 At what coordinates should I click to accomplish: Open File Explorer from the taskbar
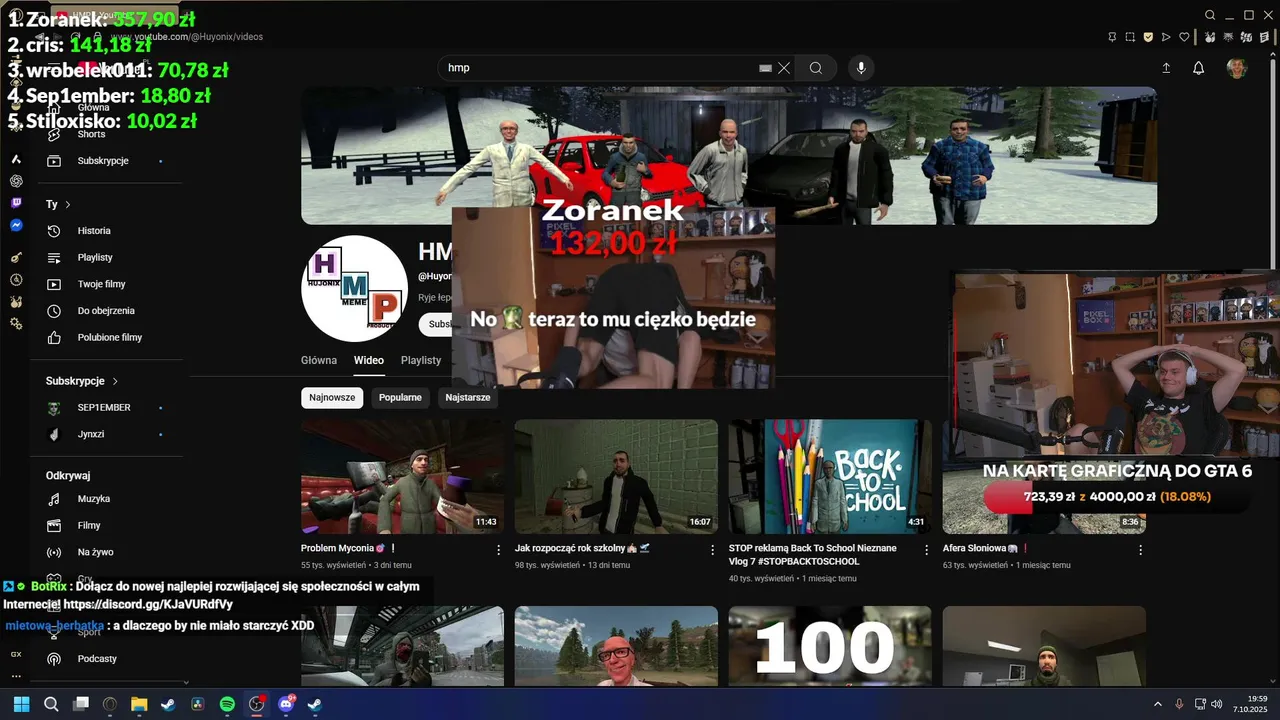pyautogui.click(x=139, y=704)
